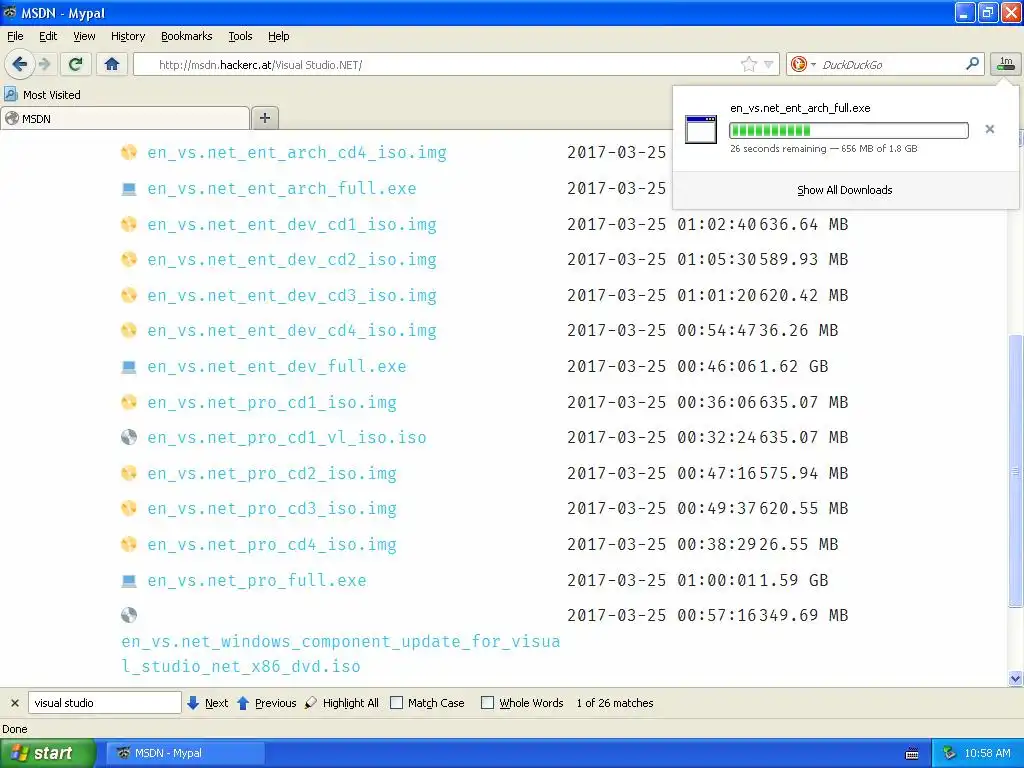Open the File menu
1024x768 pixels.
15,36
